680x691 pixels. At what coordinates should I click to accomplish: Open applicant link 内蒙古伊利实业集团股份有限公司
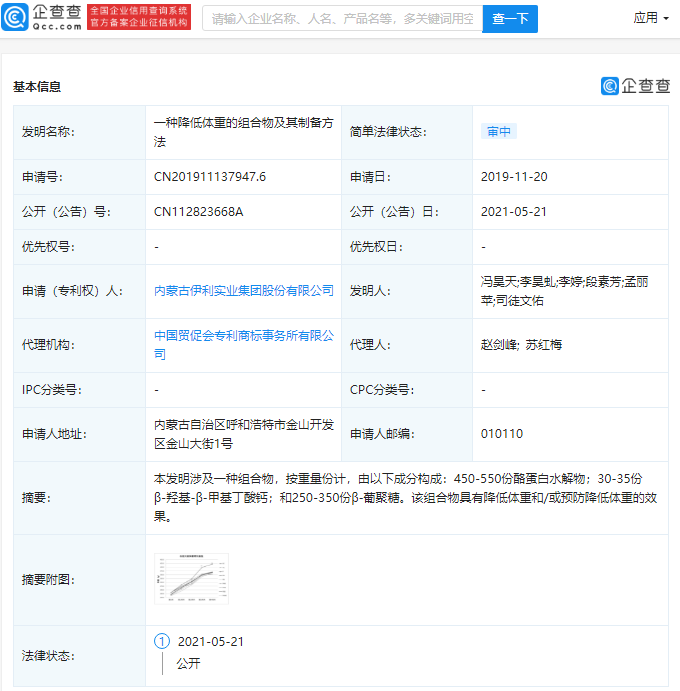point(244,291)
